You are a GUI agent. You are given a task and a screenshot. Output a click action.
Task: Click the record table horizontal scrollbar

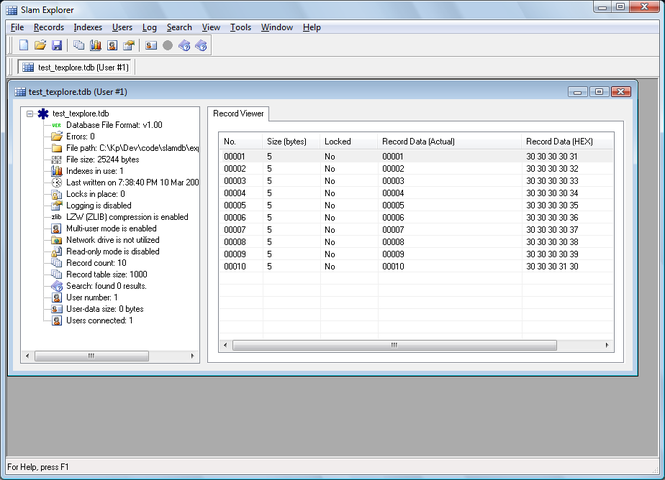[392, 345]
